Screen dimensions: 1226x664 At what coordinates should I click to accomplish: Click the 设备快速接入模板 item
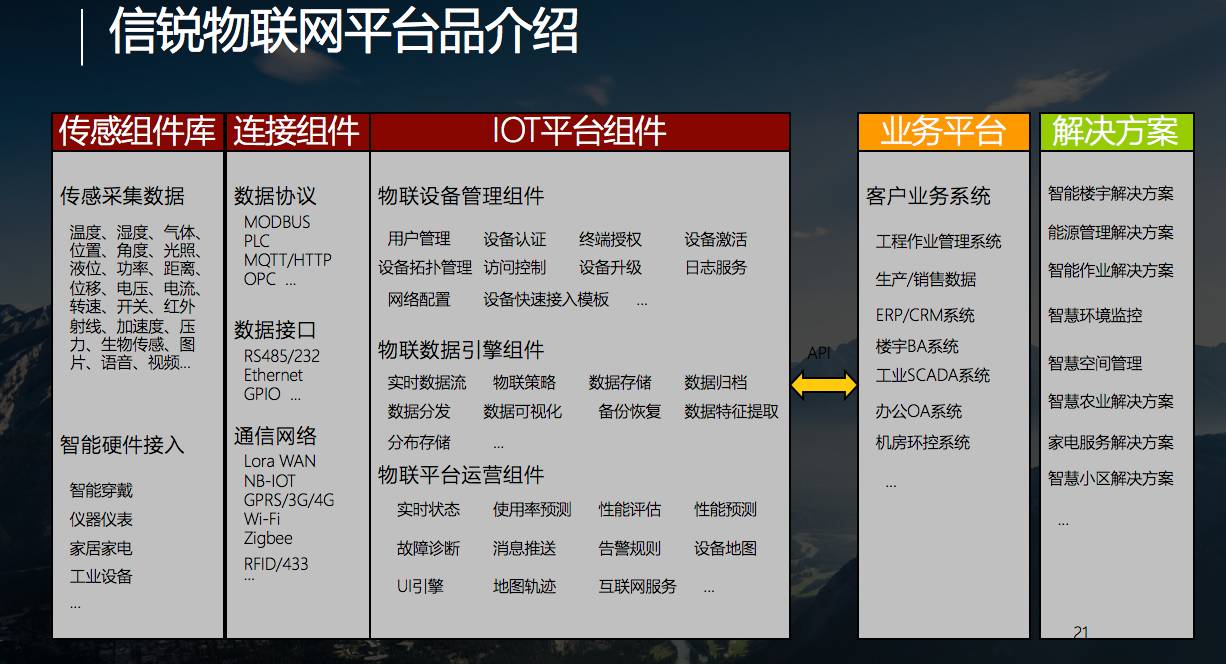(x=546, y=299)
